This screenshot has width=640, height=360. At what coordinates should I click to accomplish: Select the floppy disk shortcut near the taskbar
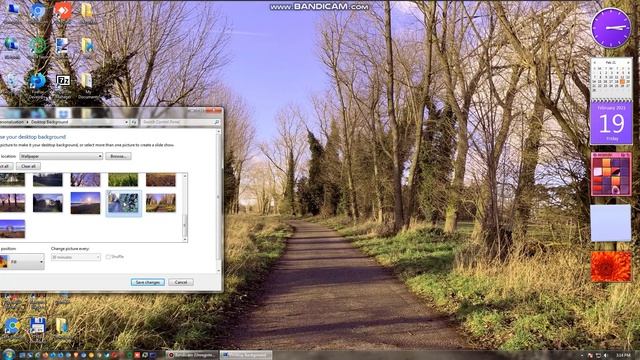[37, 326]
